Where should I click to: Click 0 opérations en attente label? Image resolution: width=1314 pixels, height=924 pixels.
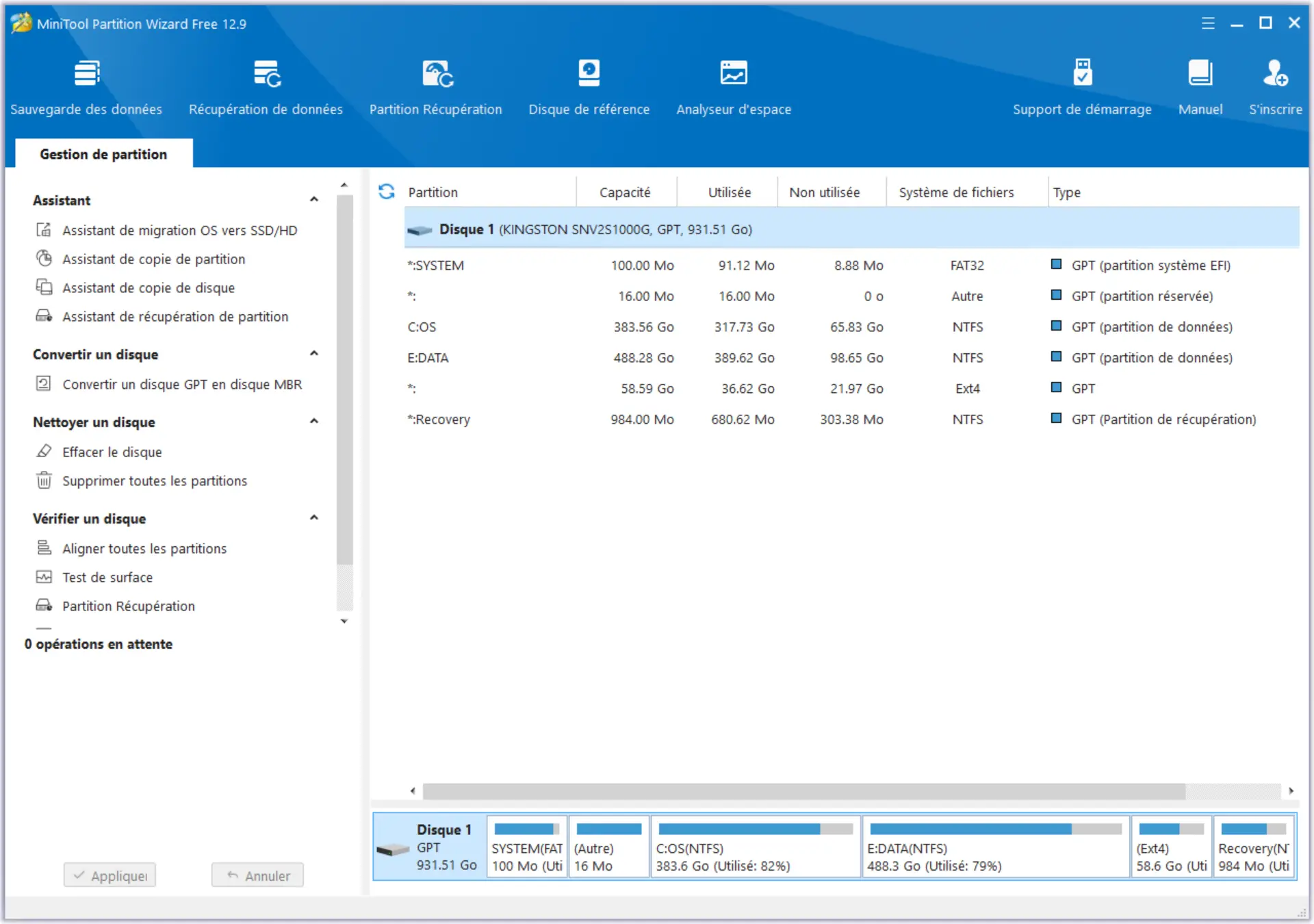99,645
